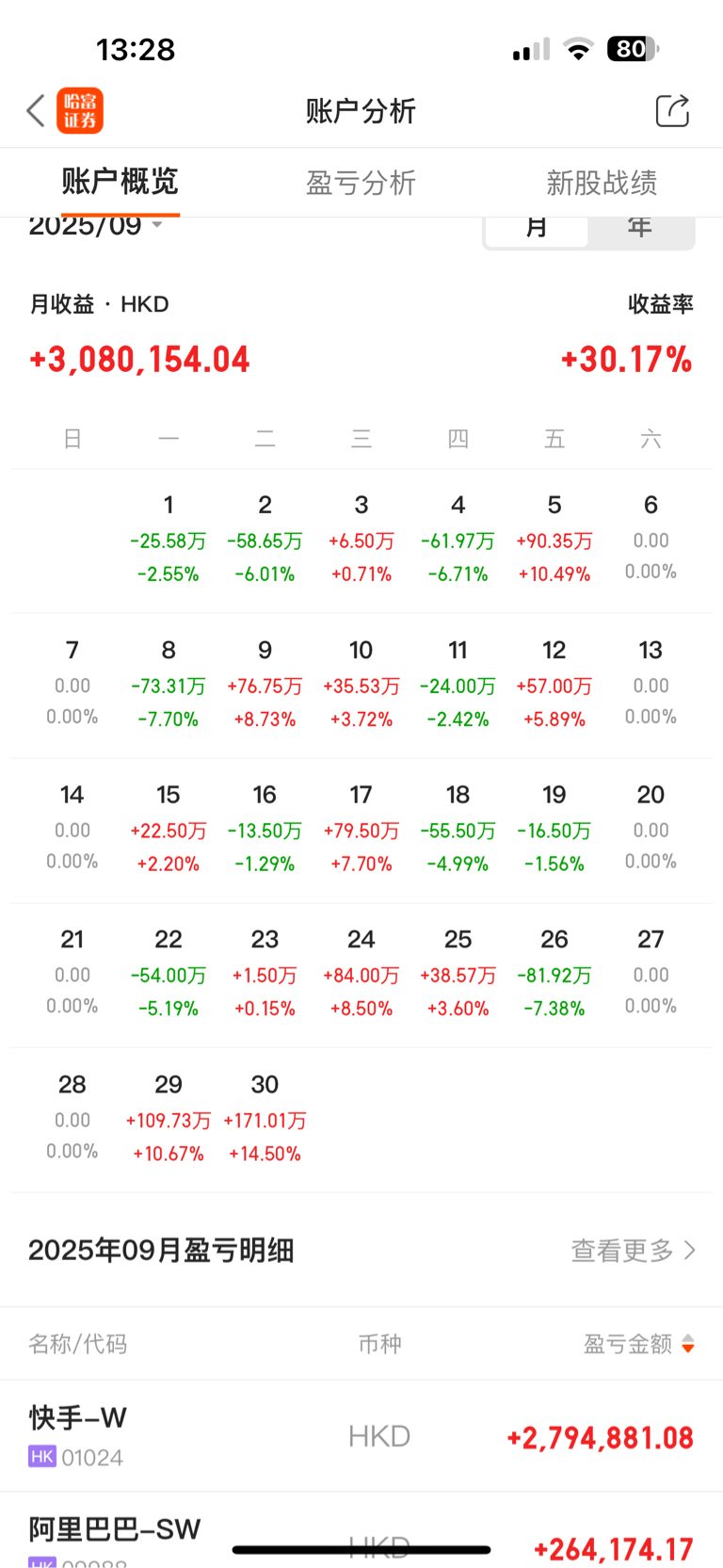This screenshot has width=723, height=1568.
Task: Select the 账户概览 tab
Action: point(120,182)
